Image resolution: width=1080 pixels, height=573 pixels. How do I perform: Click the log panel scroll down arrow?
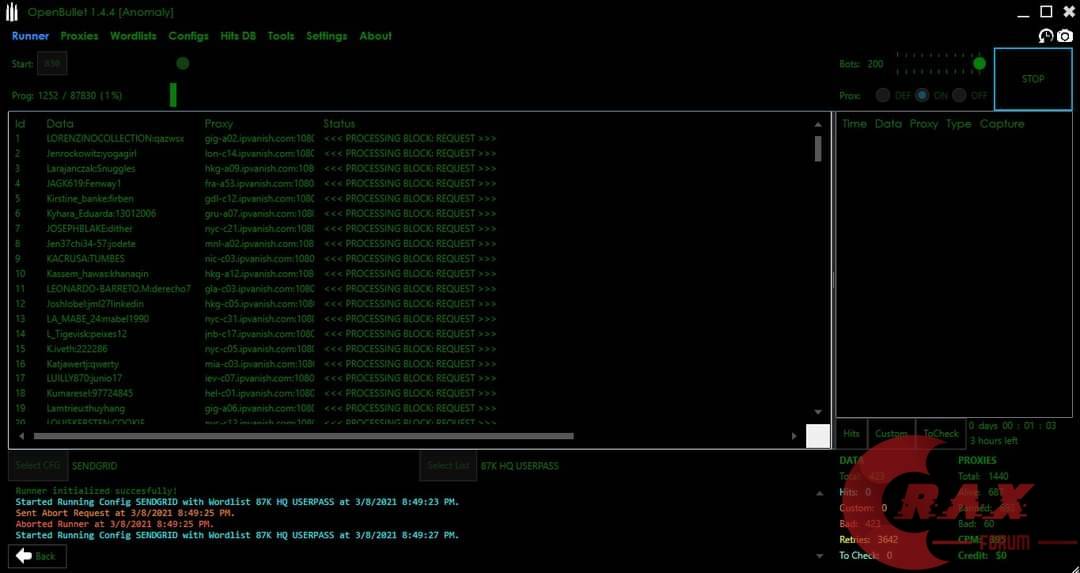pyautogui.click(x=819, y=556)
